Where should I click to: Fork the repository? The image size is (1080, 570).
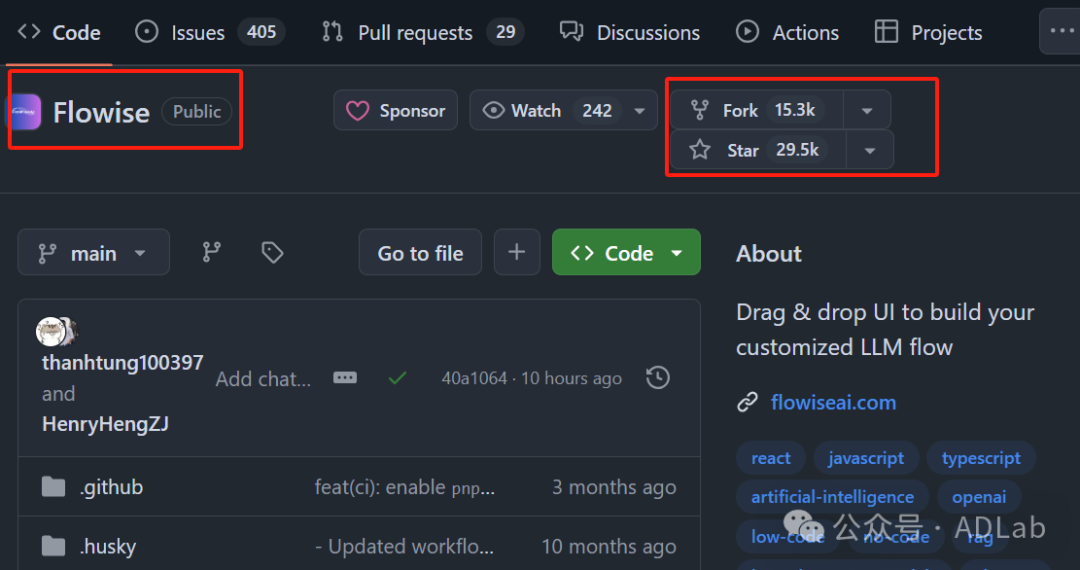coord(757,110)
